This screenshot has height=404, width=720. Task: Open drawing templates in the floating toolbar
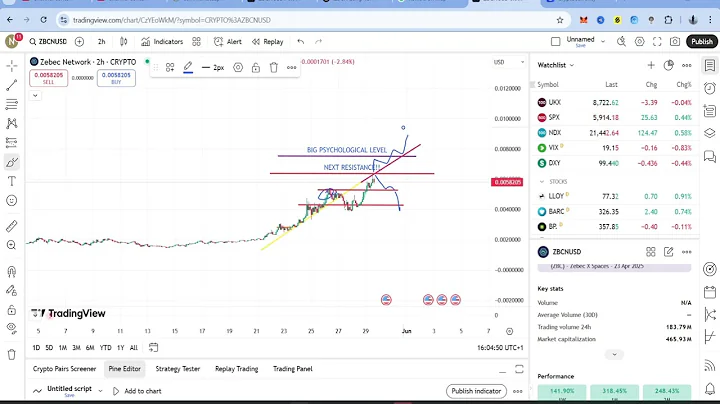170,67
